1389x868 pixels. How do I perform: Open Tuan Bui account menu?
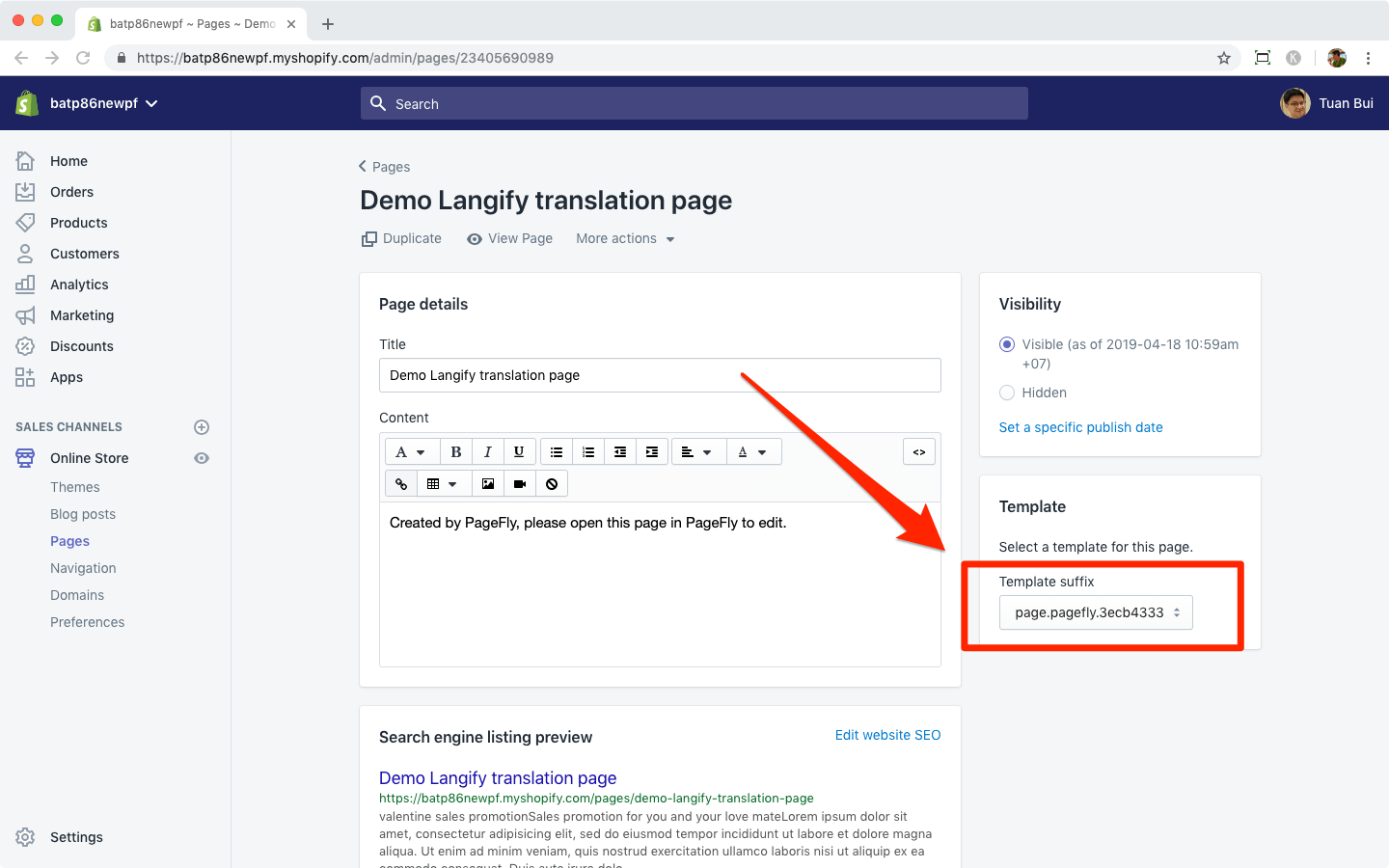tap(1327, 103)
